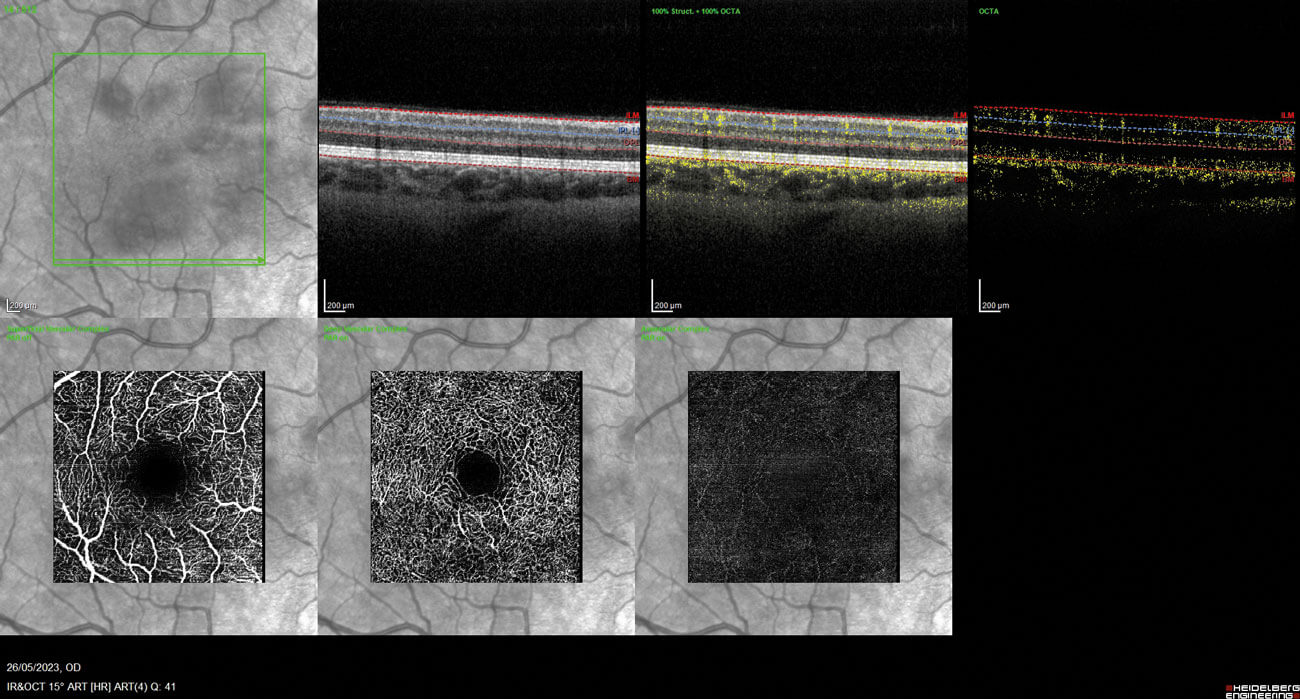
Task: Click the 200 µm scale bar on the infrared fundus image
Action: pyautogui.click(x=19, y=303)
